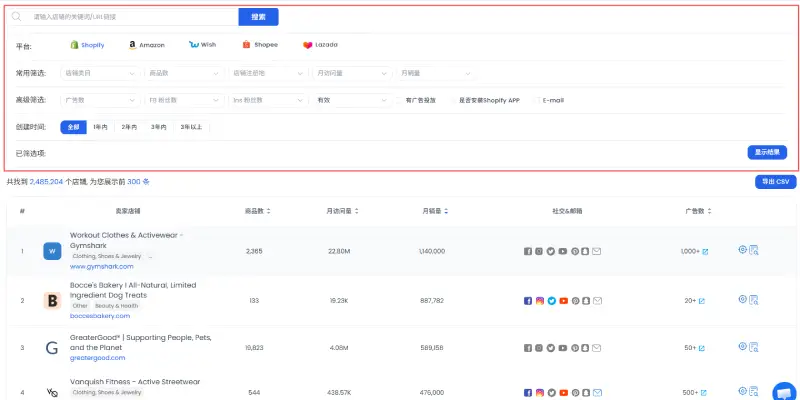Open the greatergood.com link
800x400 pixels.
[97, 358]
